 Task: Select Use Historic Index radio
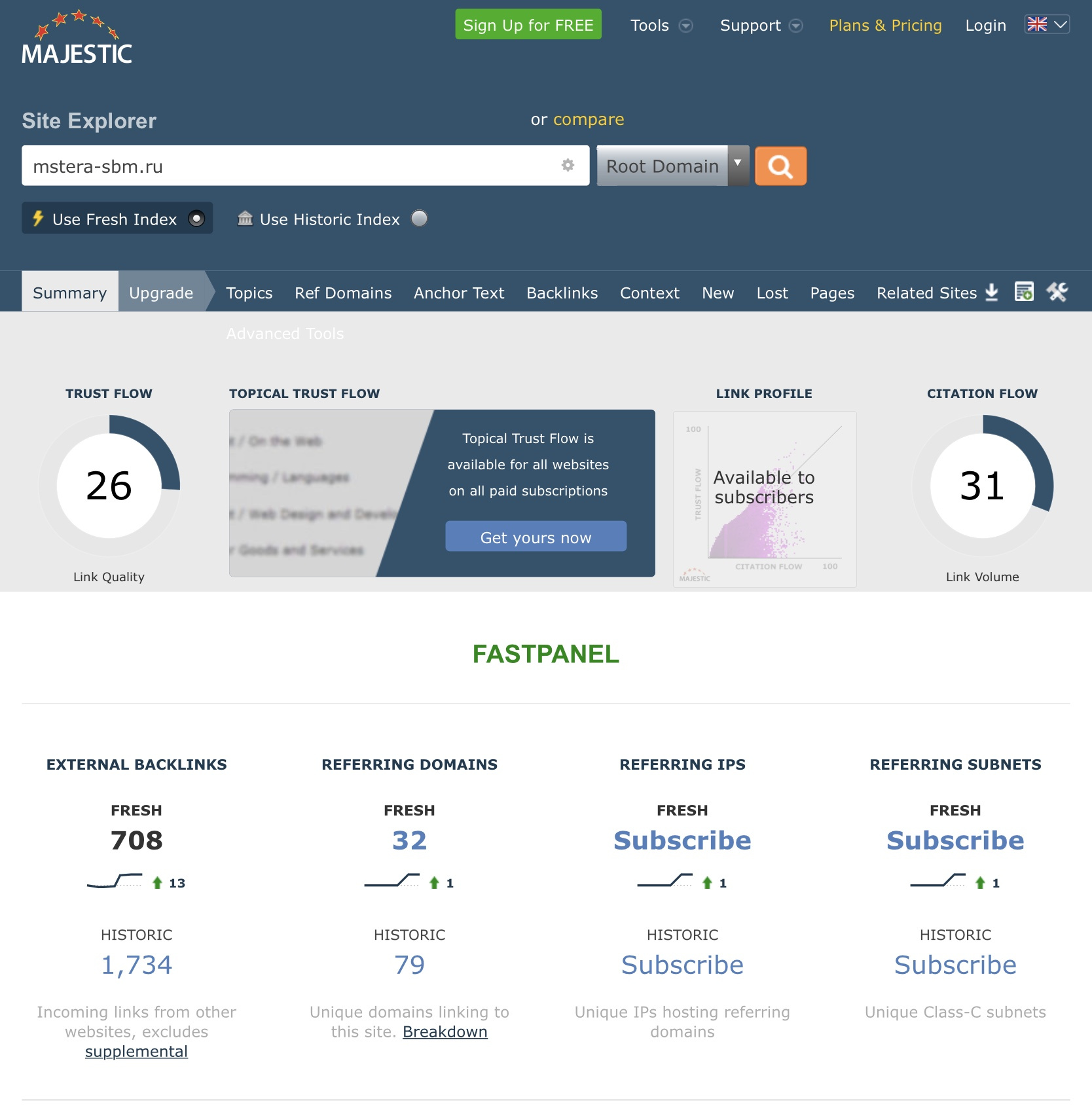pos(419,219)
